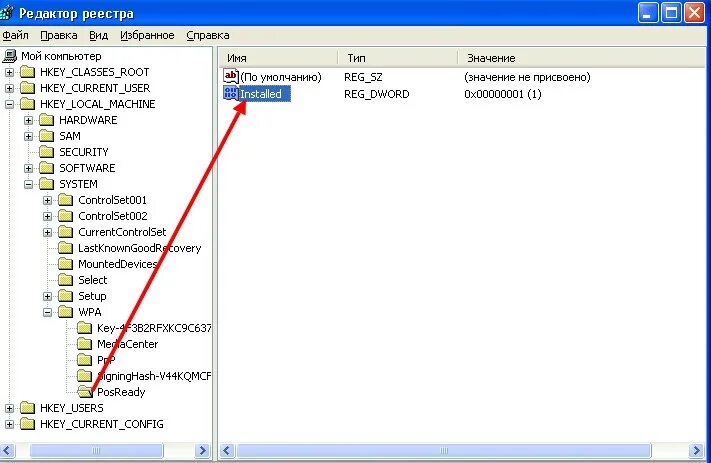This screenshot has width=711, height=463.
Task: Select Мой компьютер root node
Action: click(x=61, y=56)
